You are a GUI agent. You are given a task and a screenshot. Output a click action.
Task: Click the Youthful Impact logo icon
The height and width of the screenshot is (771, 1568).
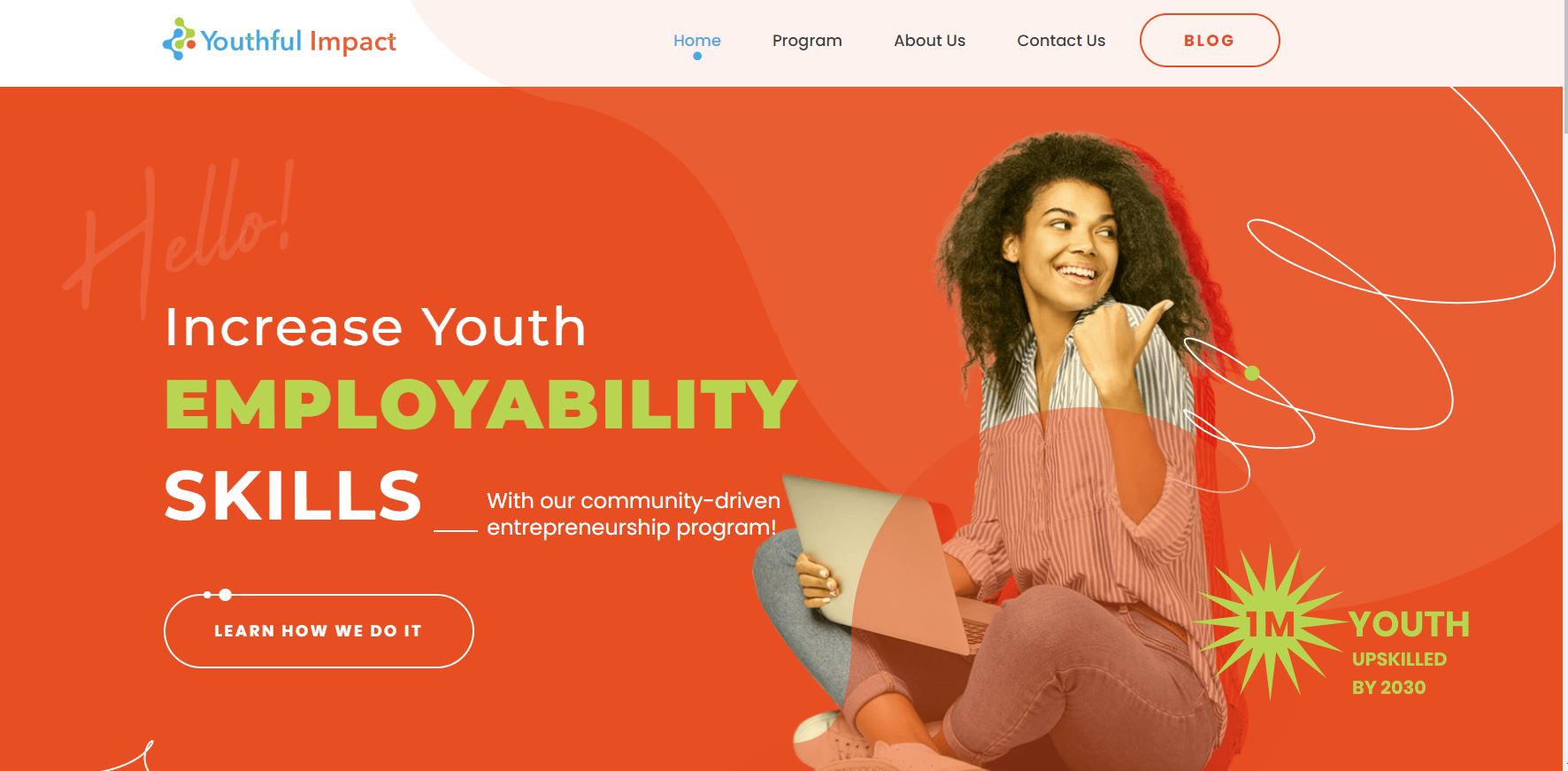pos(179,39)
